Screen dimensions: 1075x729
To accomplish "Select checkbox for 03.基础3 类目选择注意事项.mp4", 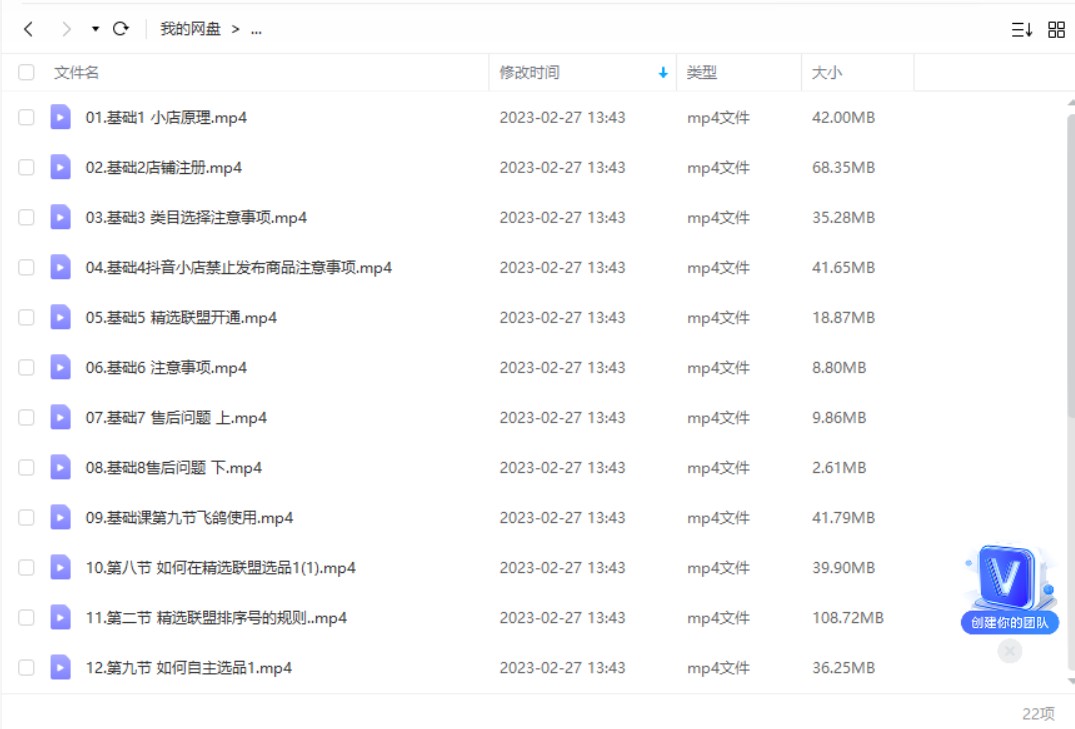I will (x=26, y=217).
